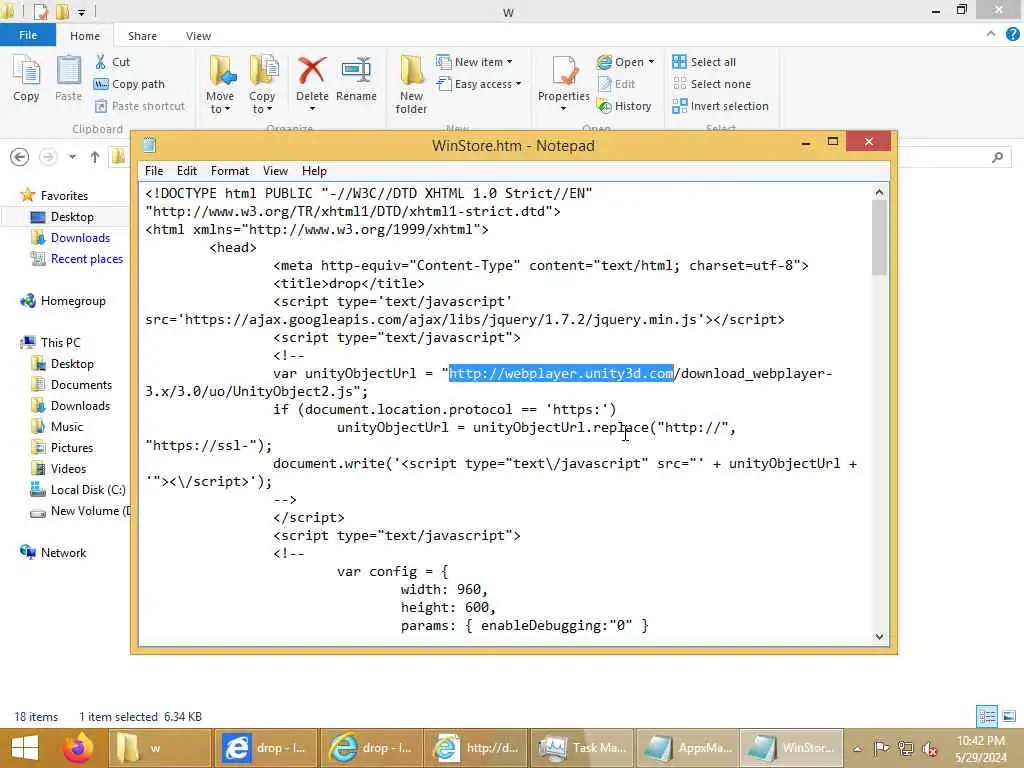Select the Cut scissors command
The image size is (1024, 768).
click(x=112, y=62)
